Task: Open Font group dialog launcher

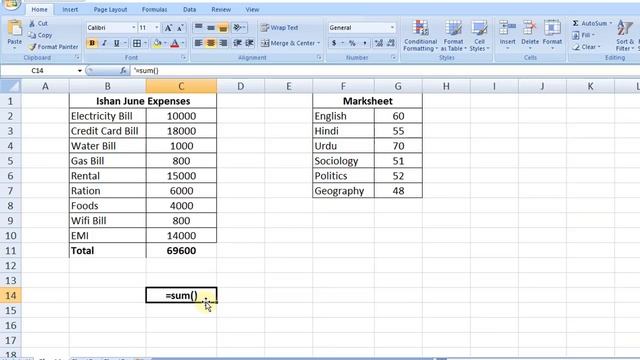Action: [184, 58]
